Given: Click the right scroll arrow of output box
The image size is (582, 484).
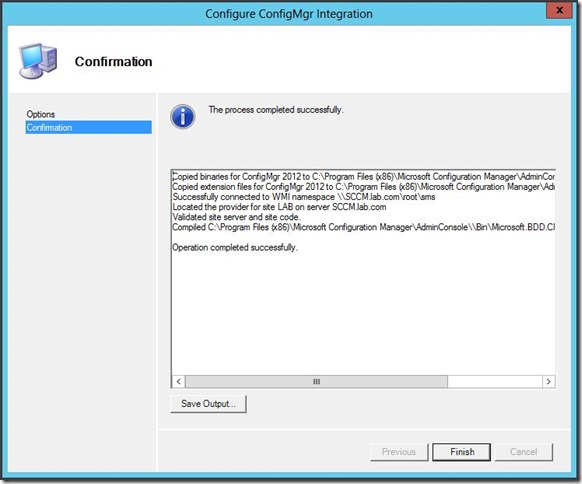Looking at the screenshot, I should [x=549, y=382].
